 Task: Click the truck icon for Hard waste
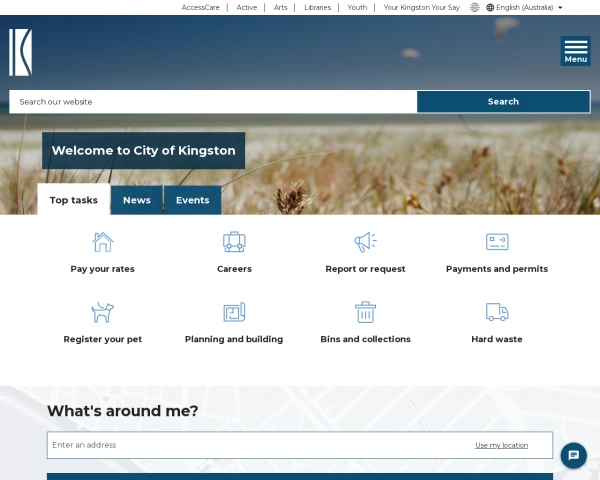pos(497,312)
